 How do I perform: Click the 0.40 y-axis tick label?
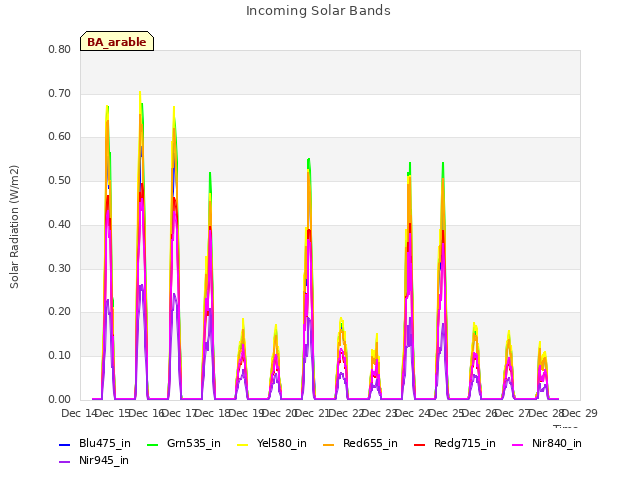[60, 224]
